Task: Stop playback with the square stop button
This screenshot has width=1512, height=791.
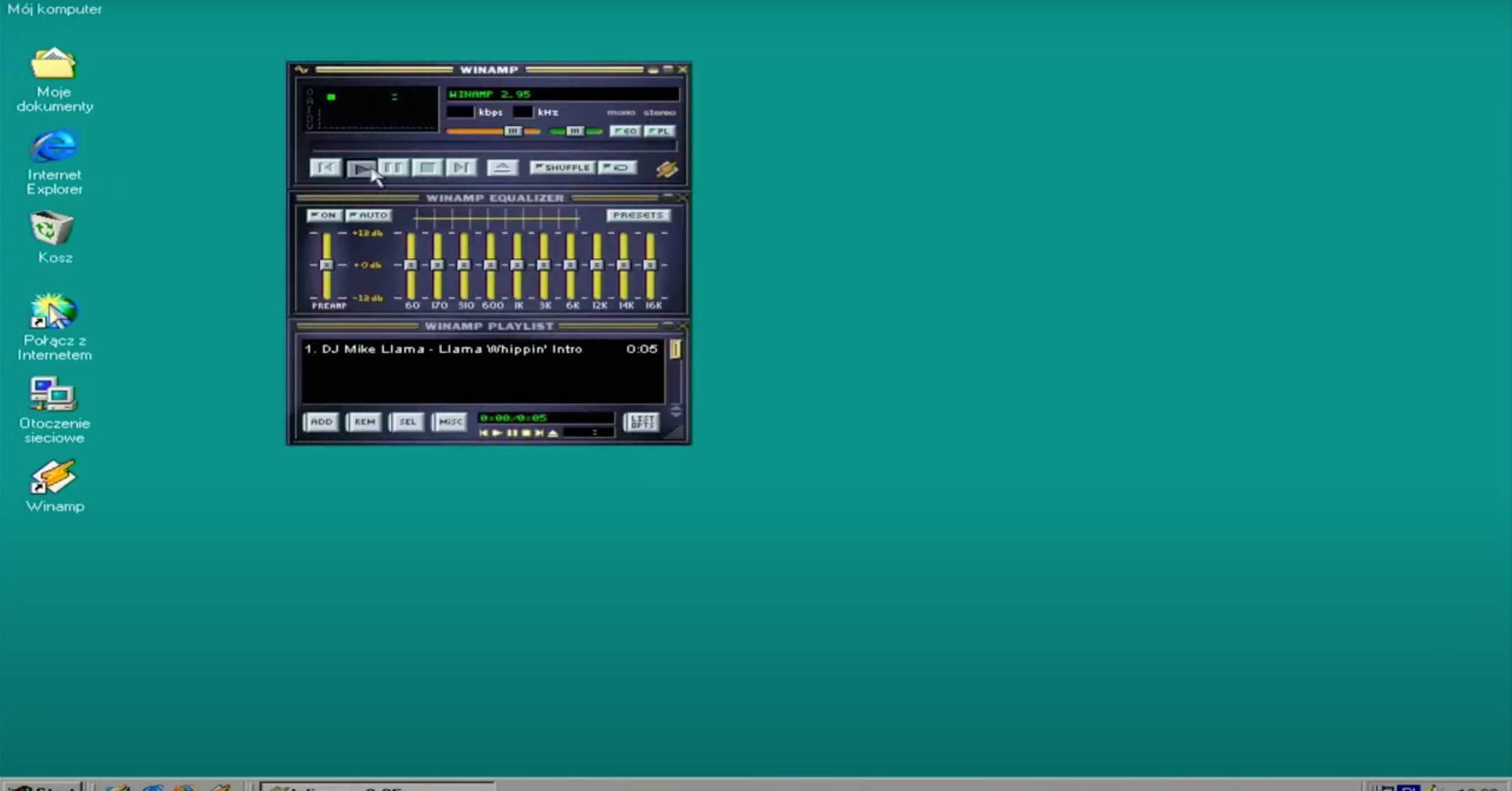Action: point(427,168)
